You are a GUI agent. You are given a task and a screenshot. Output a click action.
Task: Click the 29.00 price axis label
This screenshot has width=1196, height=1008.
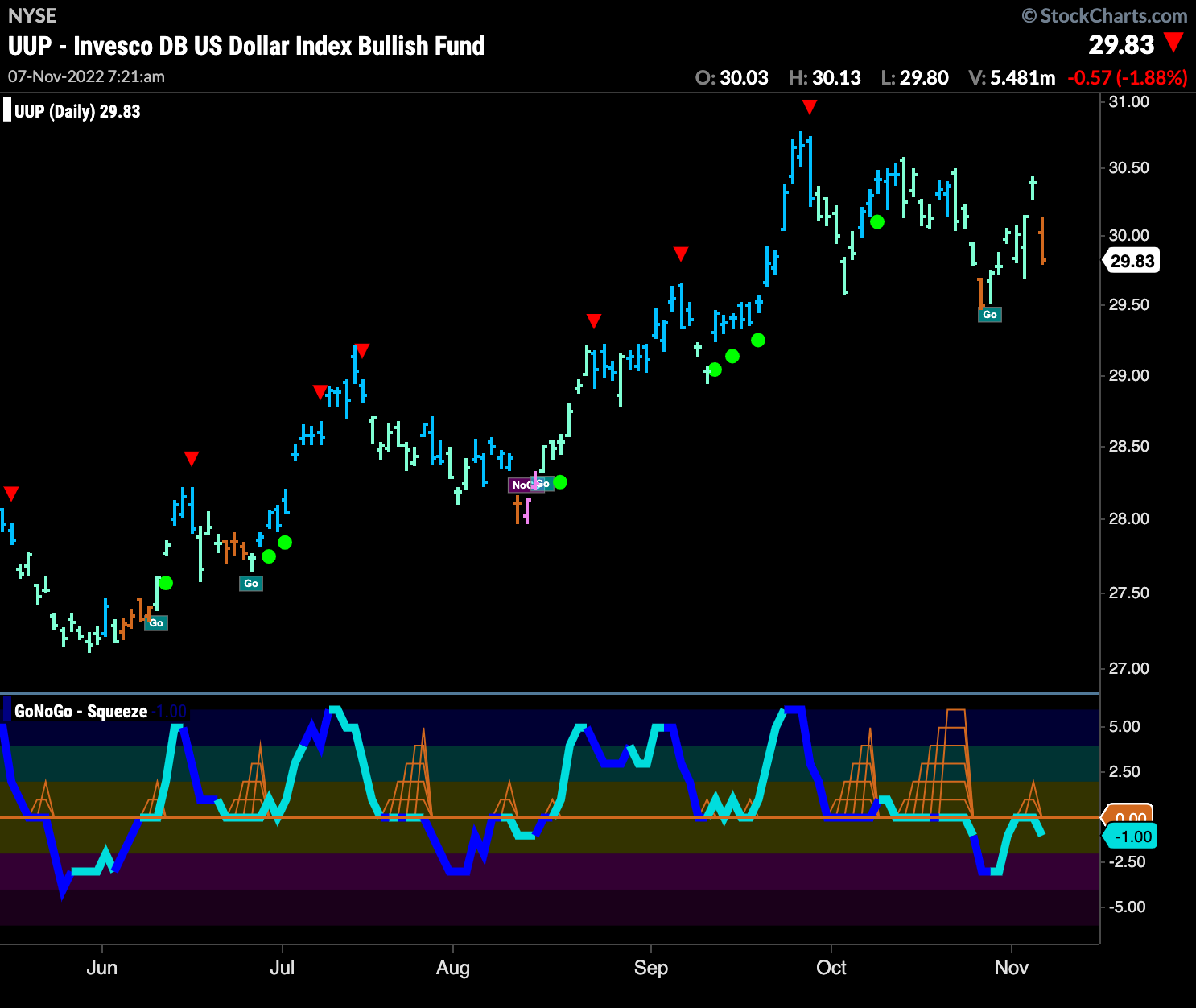1129,375
